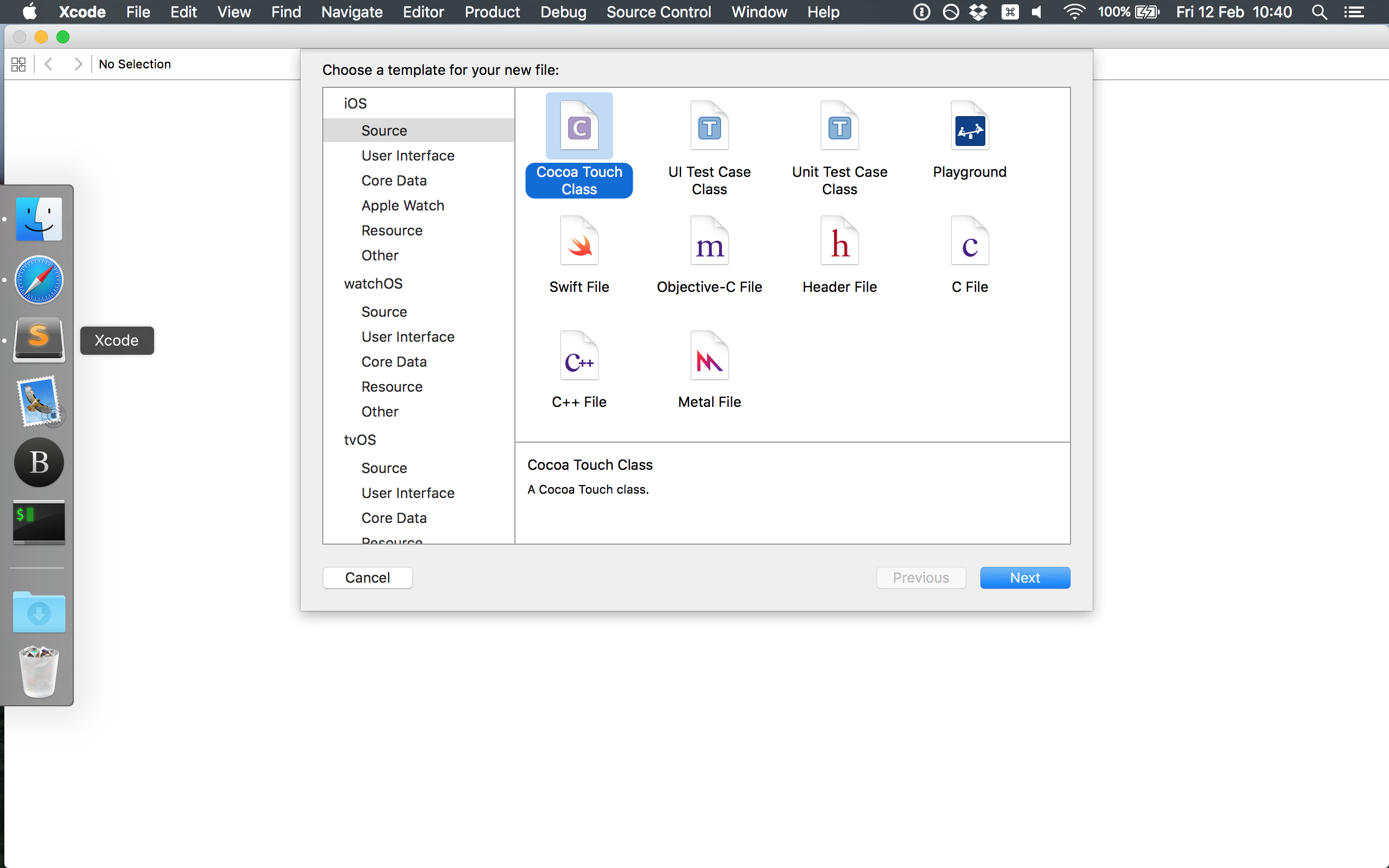The width and height of the screenshot is (1389, 868).
Task: Expand the tvOS section
Action: tap(360, 439)
